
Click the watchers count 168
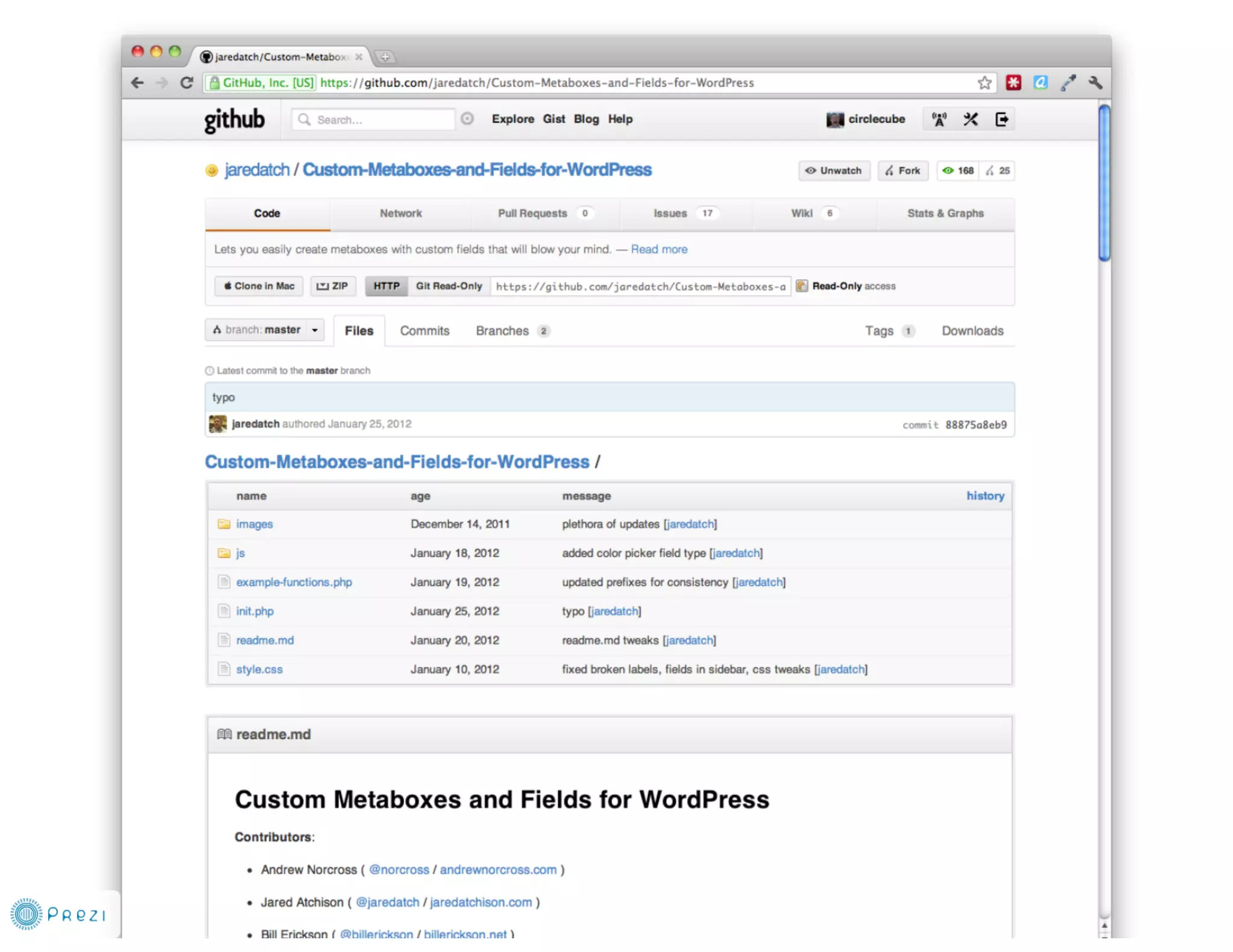[x=958, y=171]
